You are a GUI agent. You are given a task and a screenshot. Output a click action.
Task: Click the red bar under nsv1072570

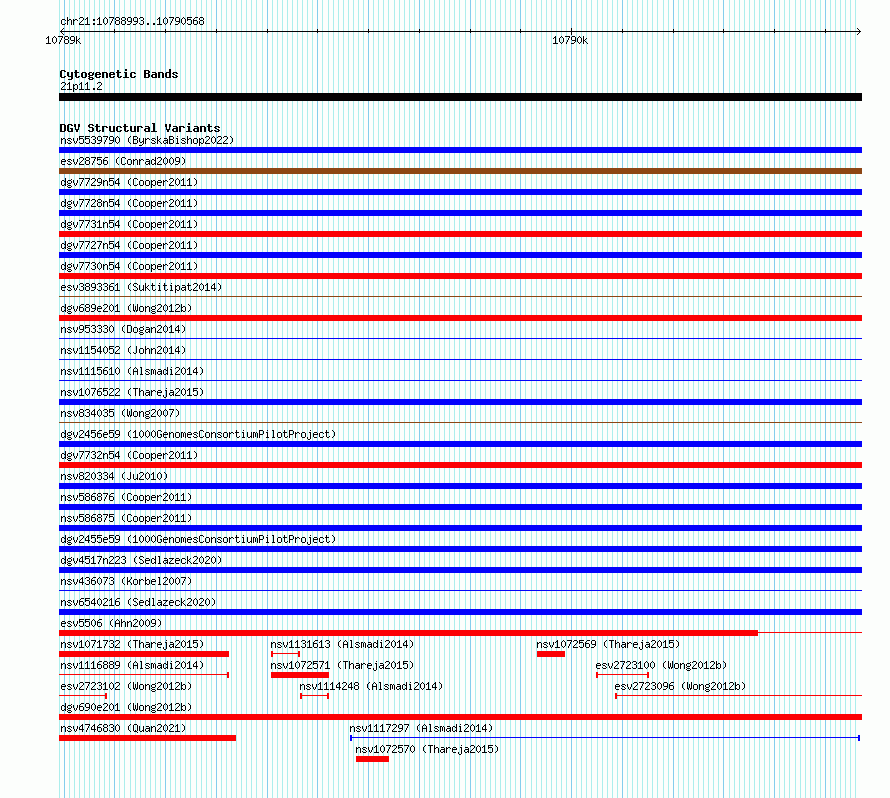click(372, 759)
